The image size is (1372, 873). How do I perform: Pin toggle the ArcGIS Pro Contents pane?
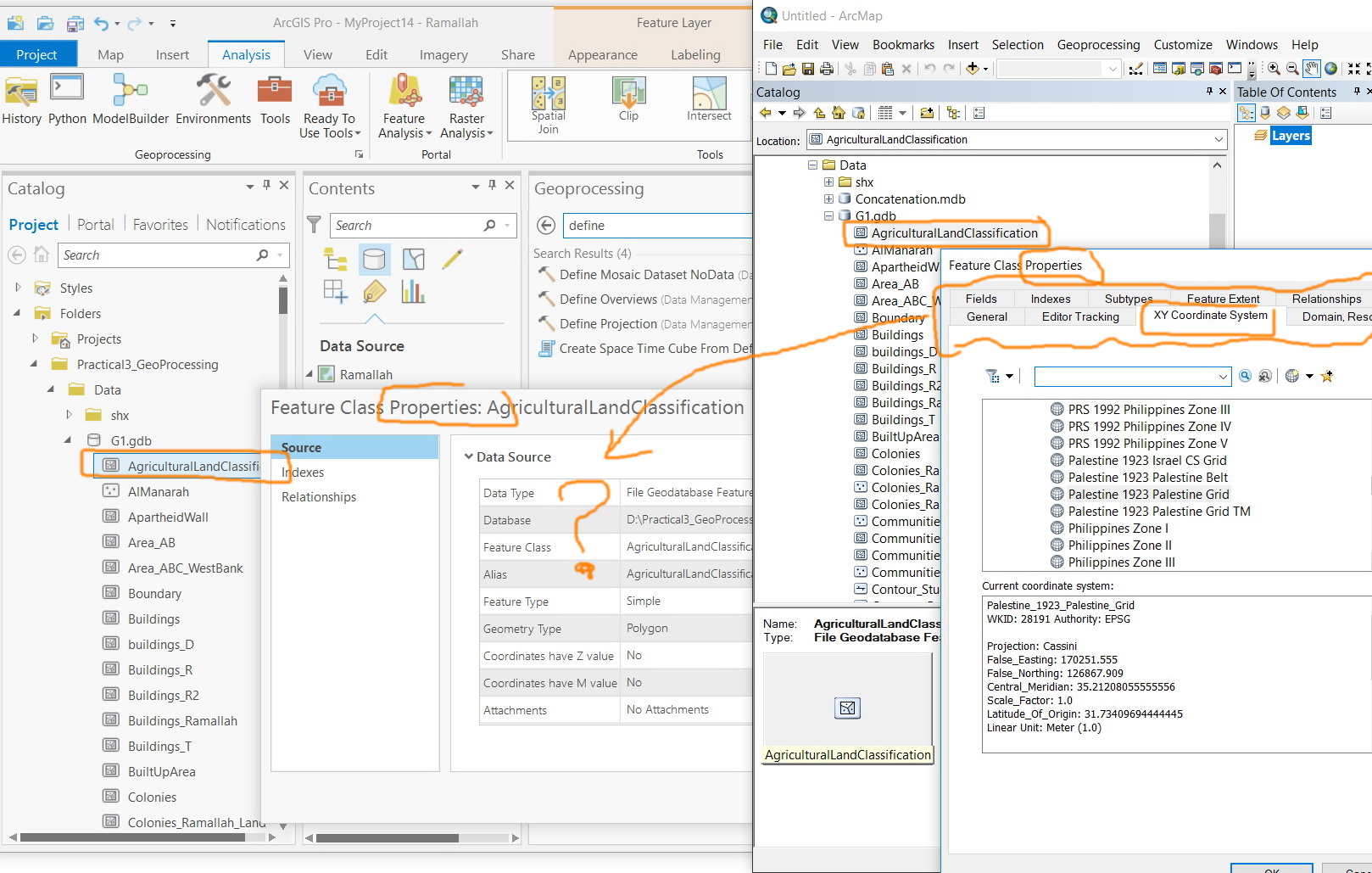click(492, 185)
